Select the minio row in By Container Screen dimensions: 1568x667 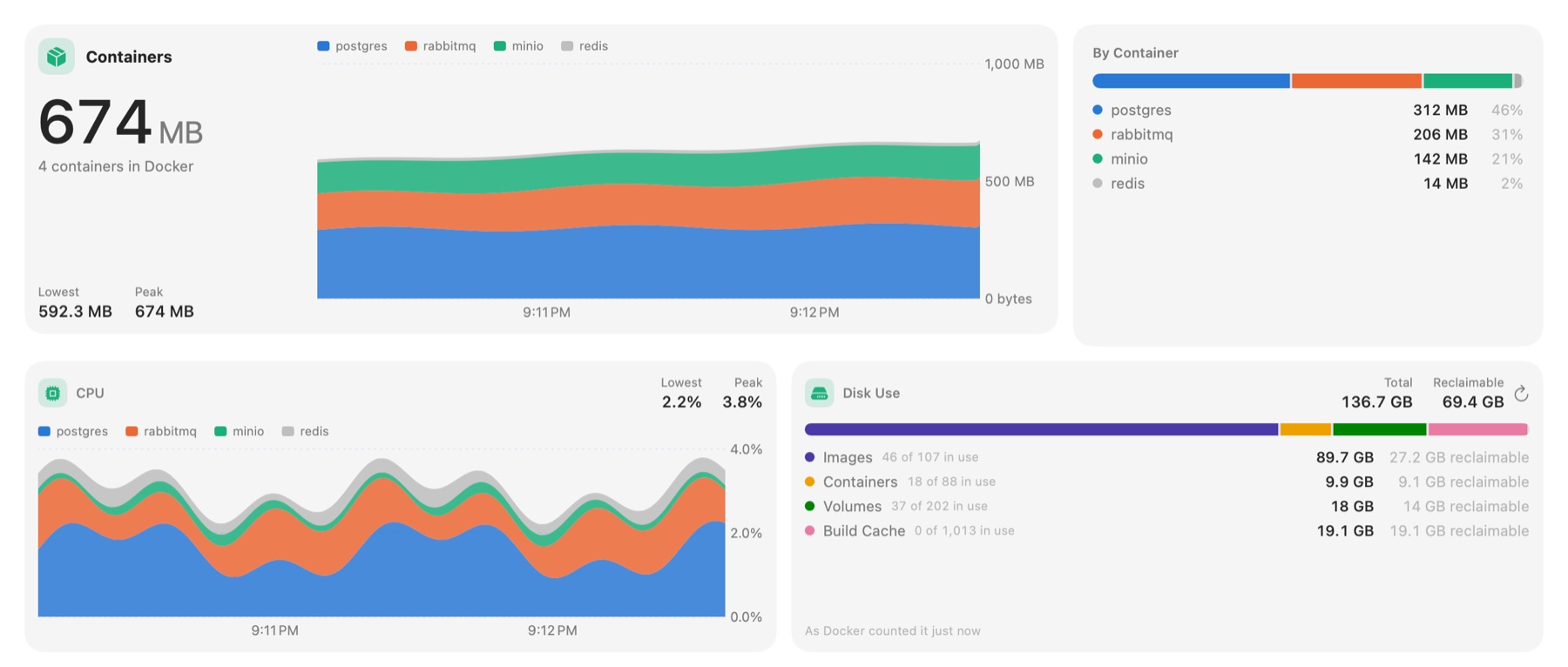click(1308, 158)
